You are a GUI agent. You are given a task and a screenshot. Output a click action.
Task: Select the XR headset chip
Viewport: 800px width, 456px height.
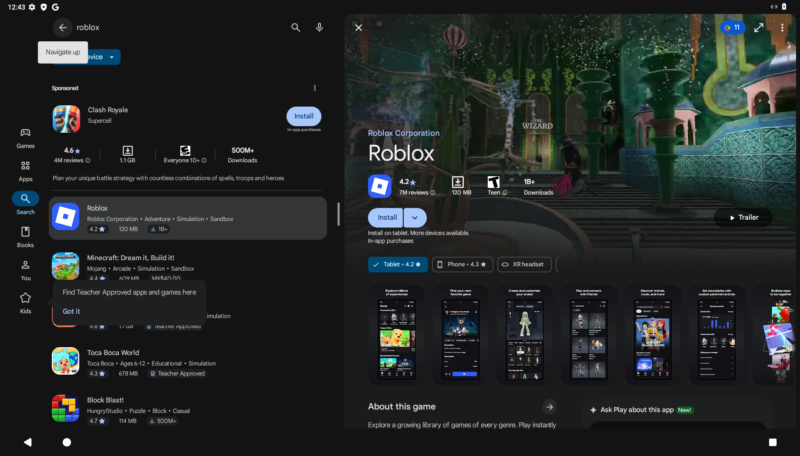pos(524,265)
